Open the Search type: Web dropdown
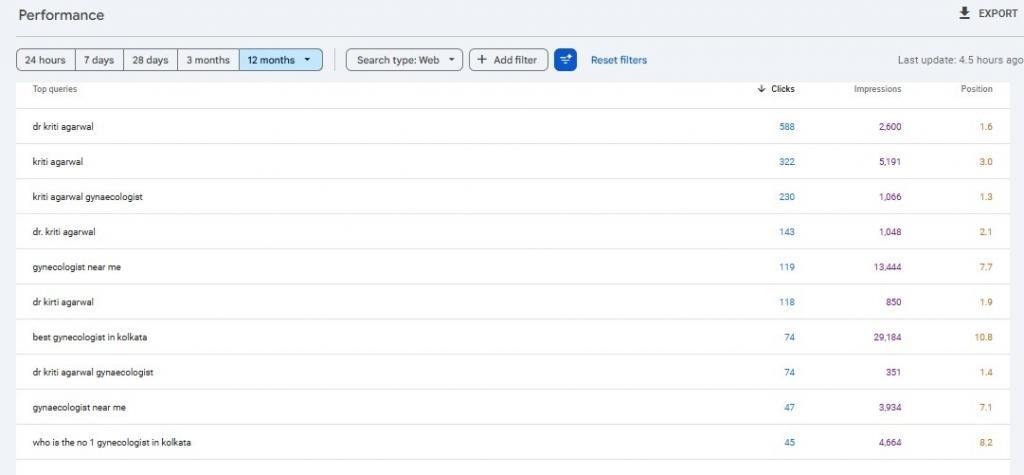This screenshot has height=475, width=1024. [x=404, y=59]
